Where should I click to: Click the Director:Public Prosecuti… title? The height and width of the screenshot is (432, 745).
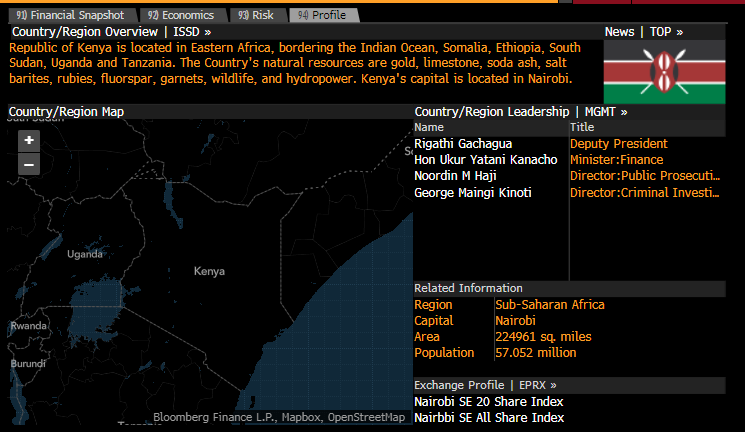coord(645,176)
